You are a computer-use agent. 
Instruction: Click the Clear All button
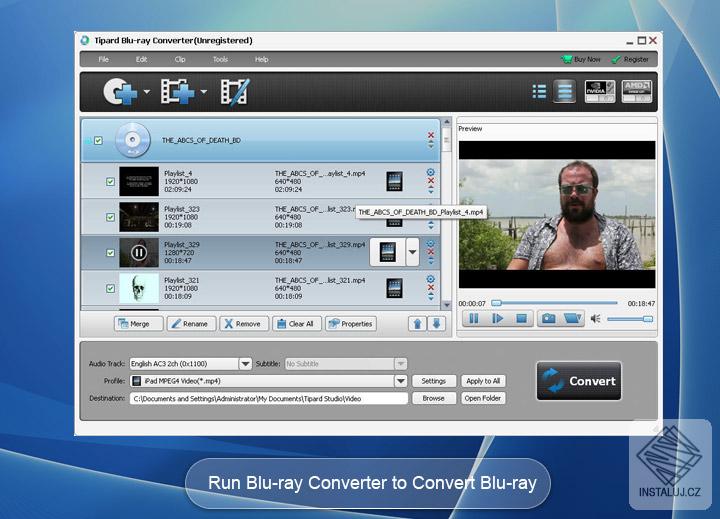pos(297,324)
